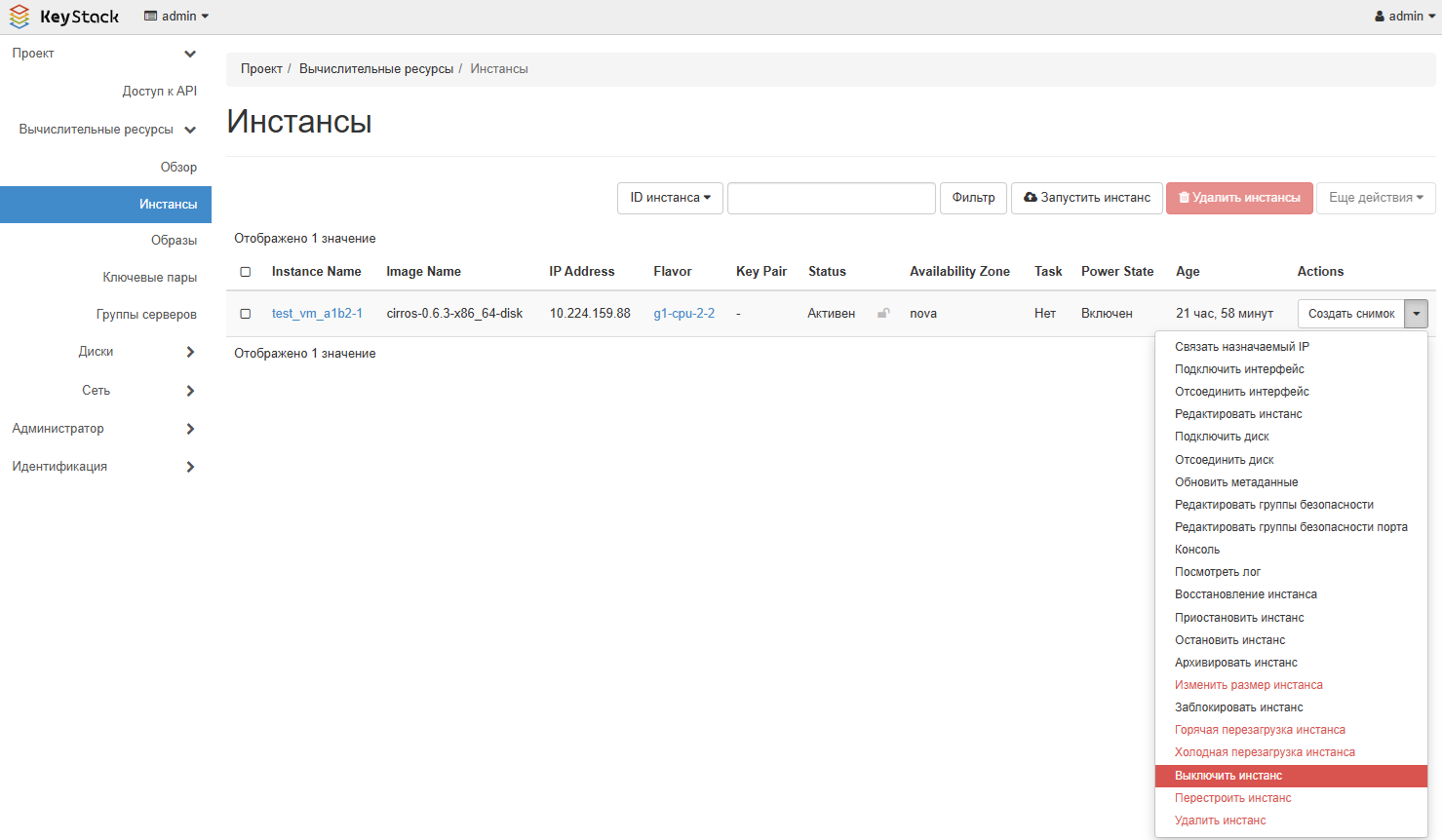Open the Еще действия dropdown
The width and height of the screenshot is (1442, 840).
point(1375,198)
